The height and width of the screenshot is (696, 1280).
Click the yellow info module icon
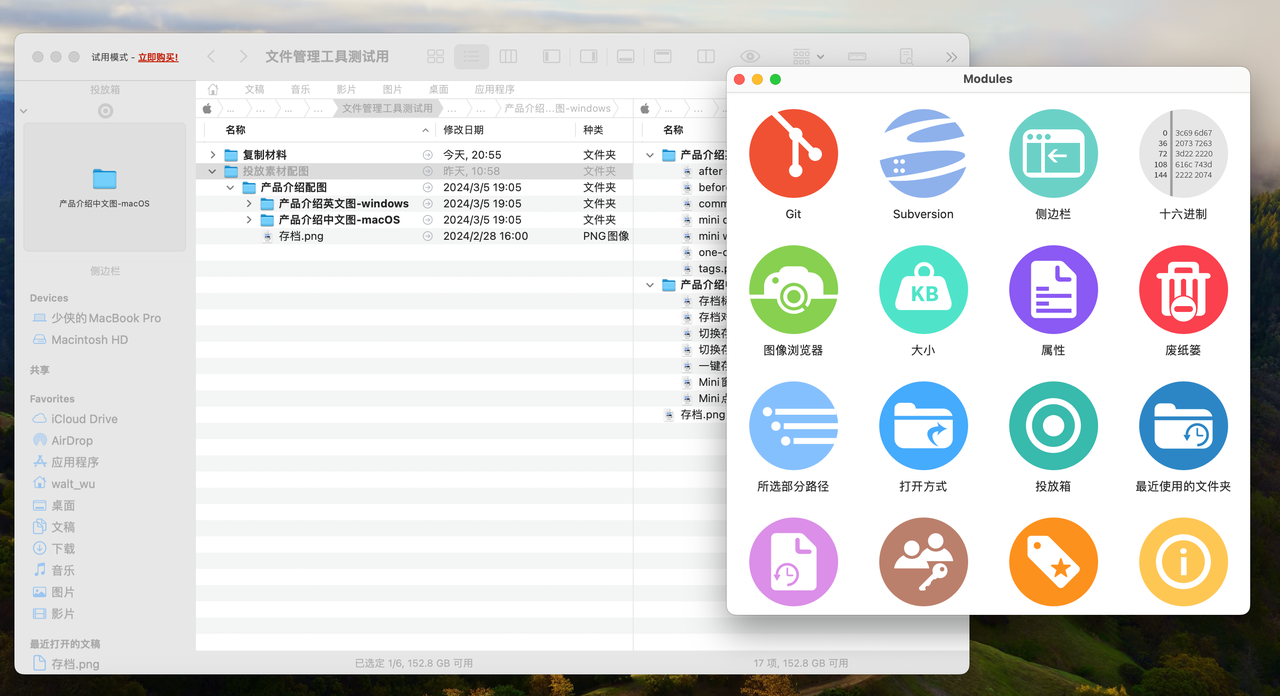click(x=1183, y=562)
